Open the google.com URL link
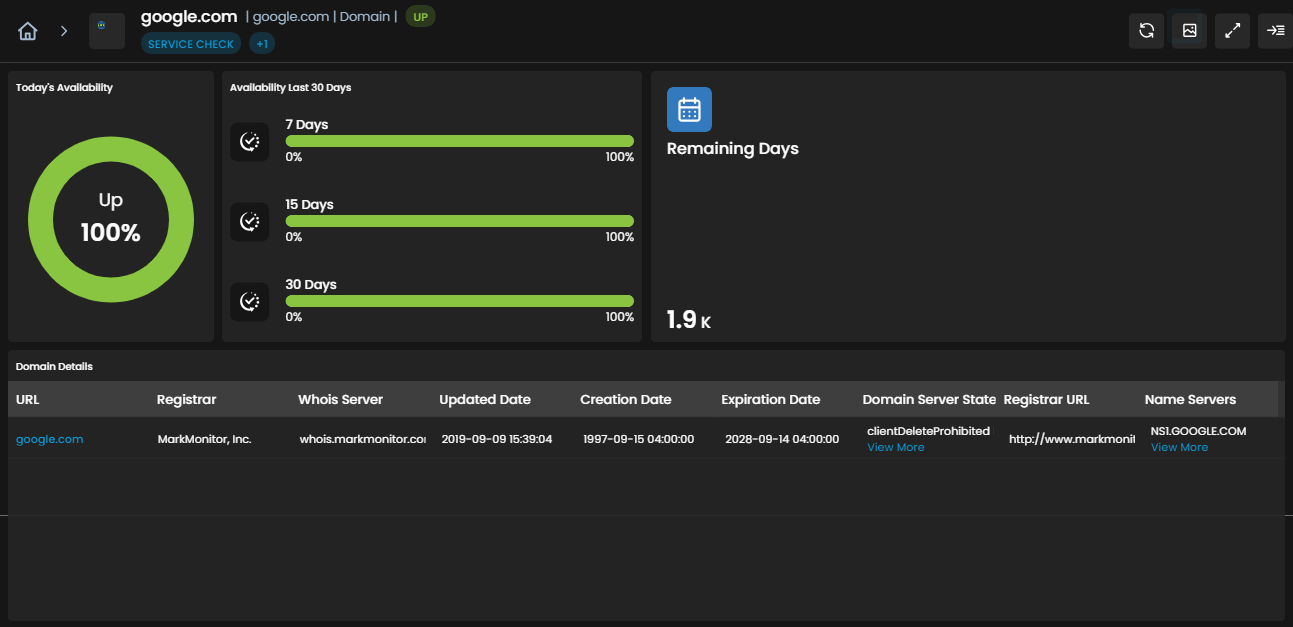This screenshot has width=1293, height=627. (x=50, y=439)
